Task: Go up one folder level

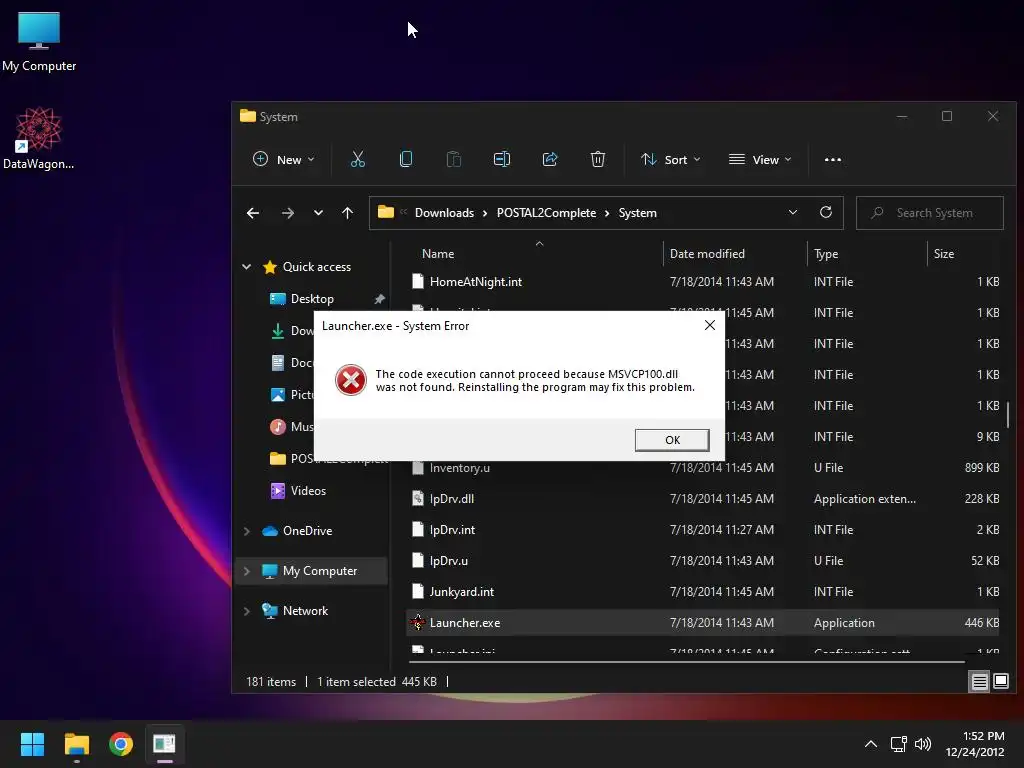Action: coord(347,213)
